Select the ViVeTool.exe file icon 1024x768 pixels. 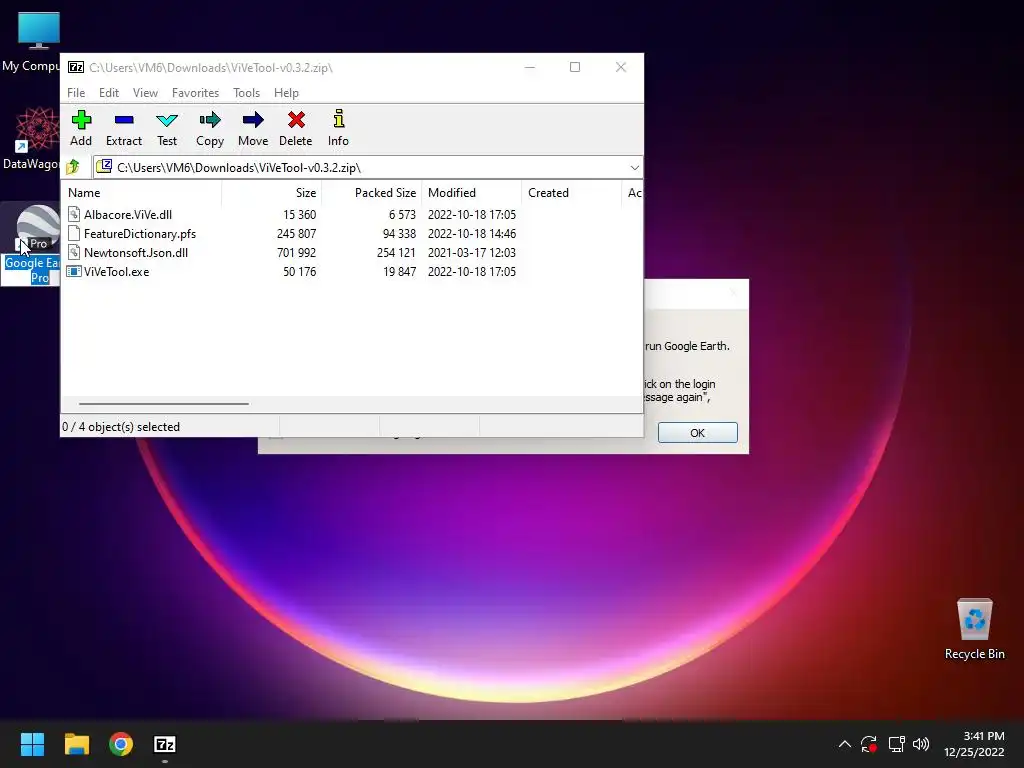[x=74, y=271]
